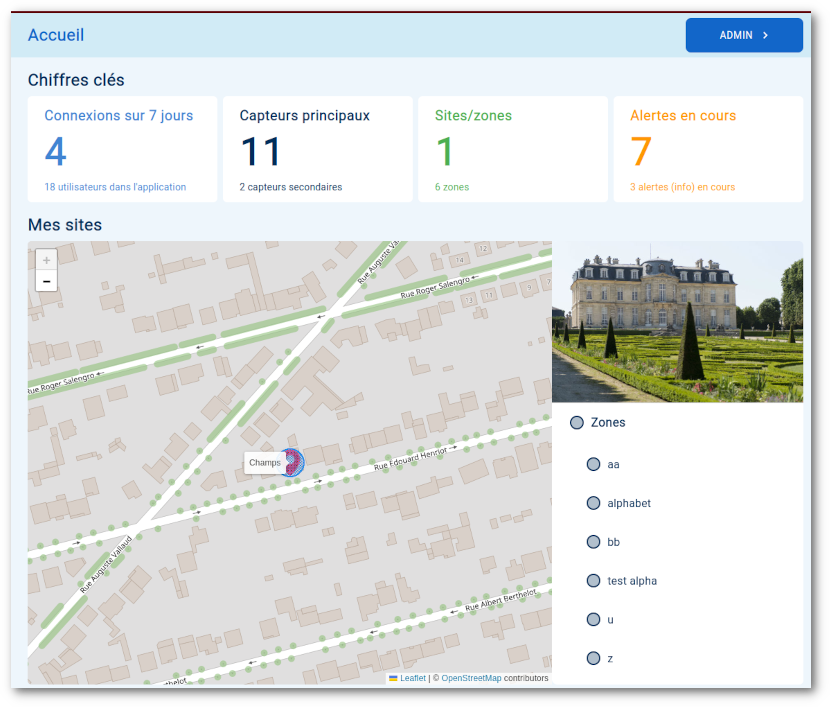Image resolution: width=830 pixels, height=707 pixels.
Task: Open the OpenStreetMap contributors link
Action: pos(471,678)
